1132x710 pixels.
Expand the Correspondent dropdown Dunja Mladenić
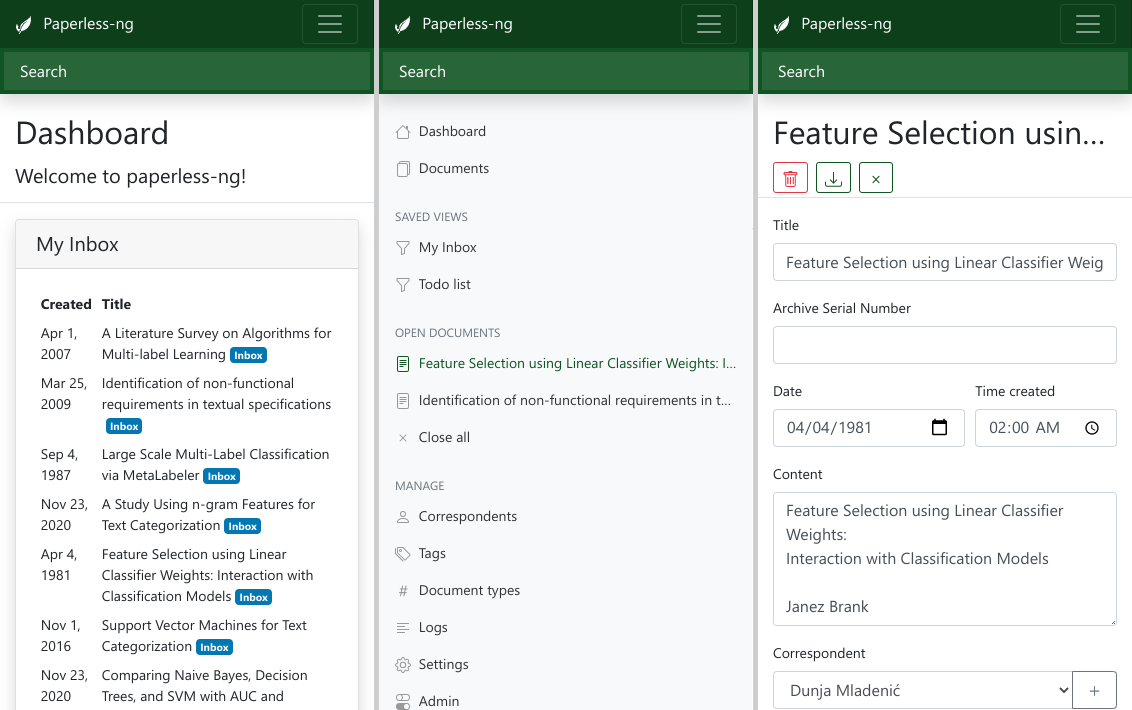click(921, 690)
